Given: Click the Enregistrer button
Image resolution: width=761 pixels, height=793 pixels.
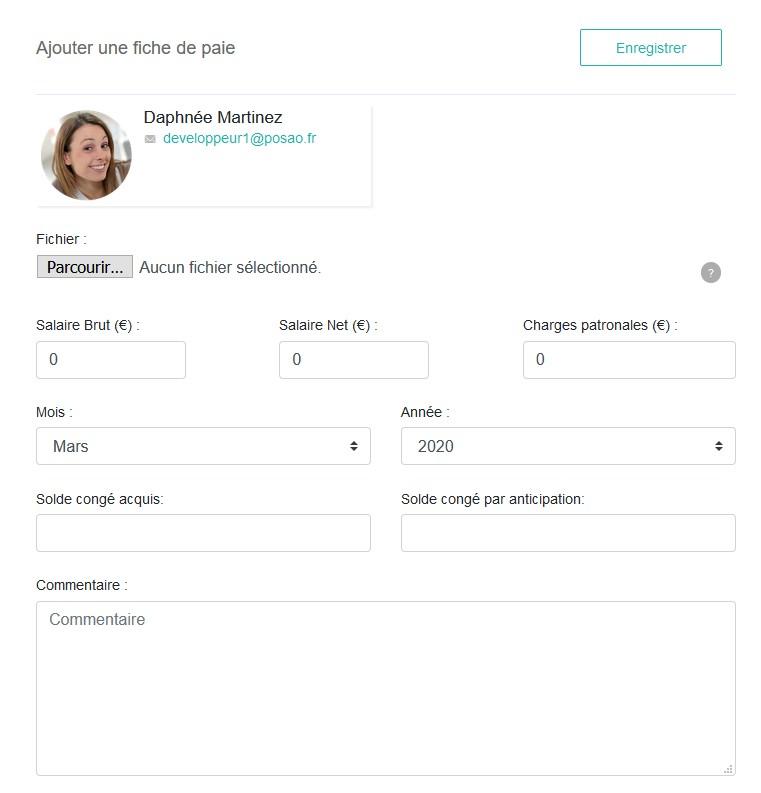Looking at the screenshot, I should pyautogui.click(x=650, y=48).
